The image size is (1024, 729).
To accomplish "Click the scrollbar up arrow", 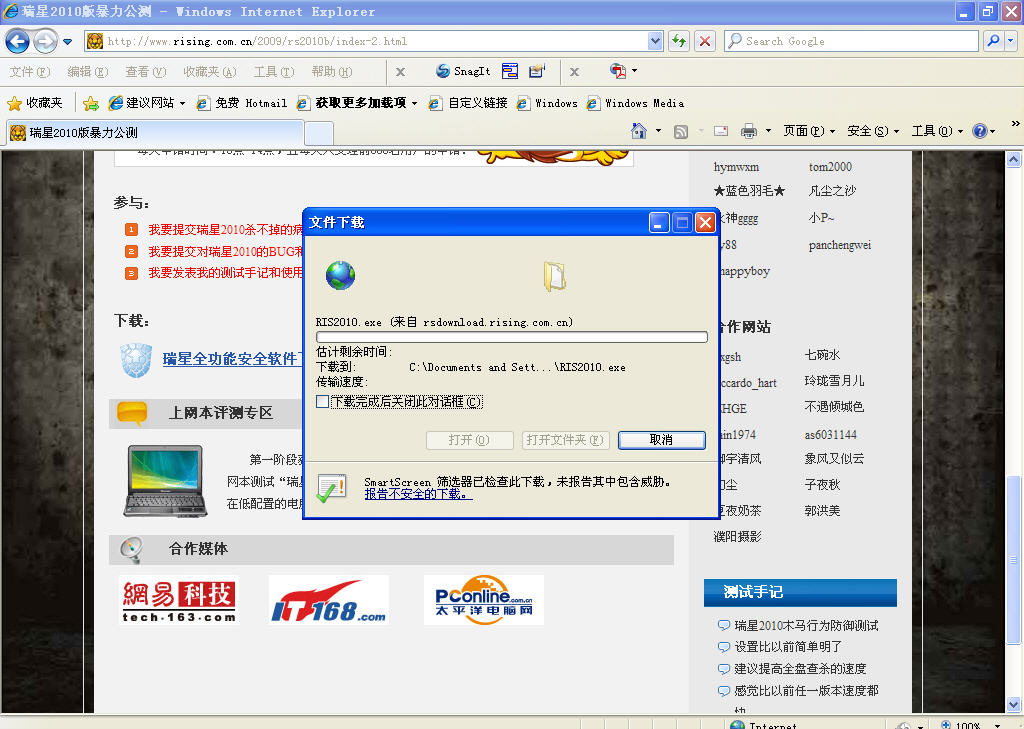I will click(x=1014, y=159).
